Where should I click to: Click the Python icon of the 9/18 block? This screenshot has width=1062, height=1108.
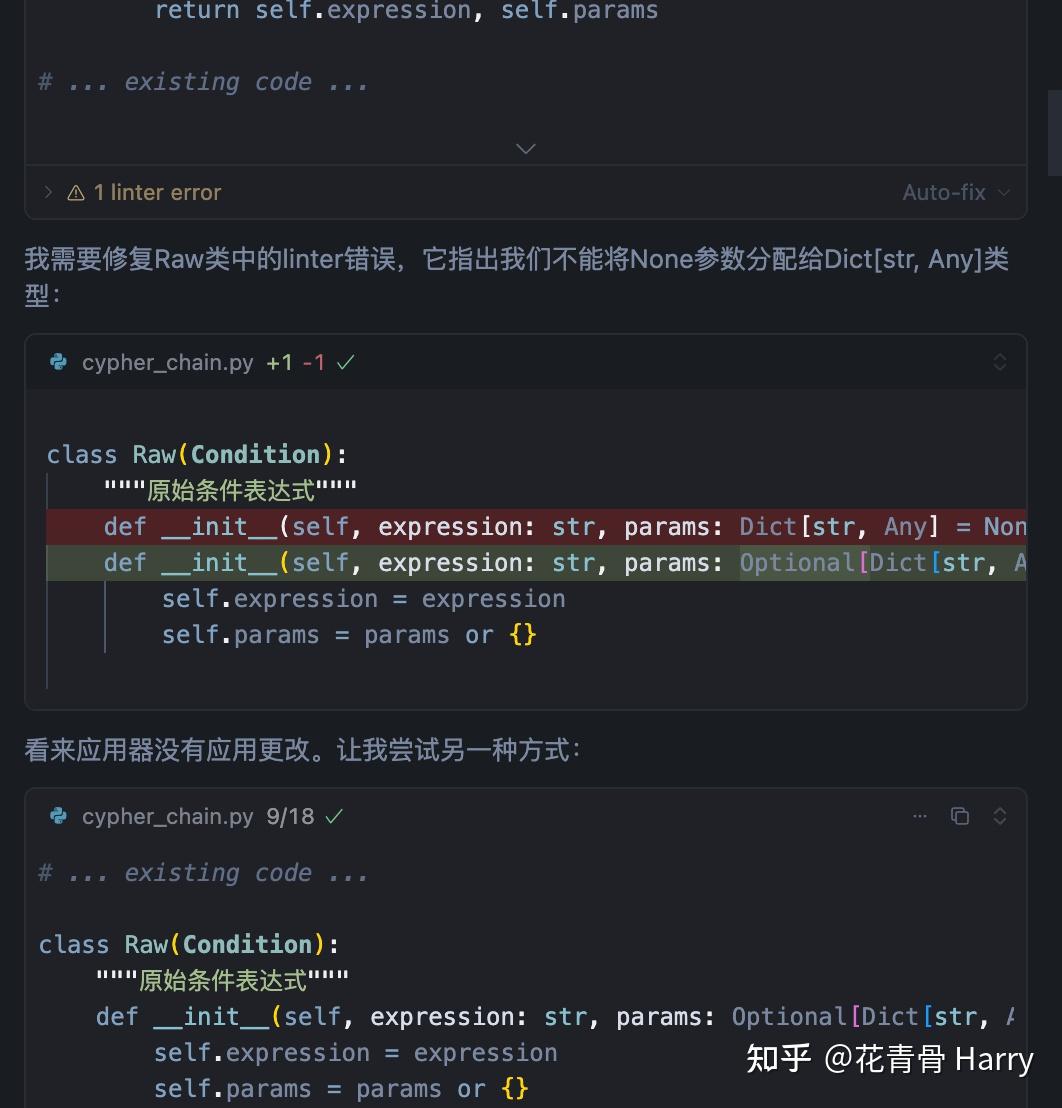[59, 816]
